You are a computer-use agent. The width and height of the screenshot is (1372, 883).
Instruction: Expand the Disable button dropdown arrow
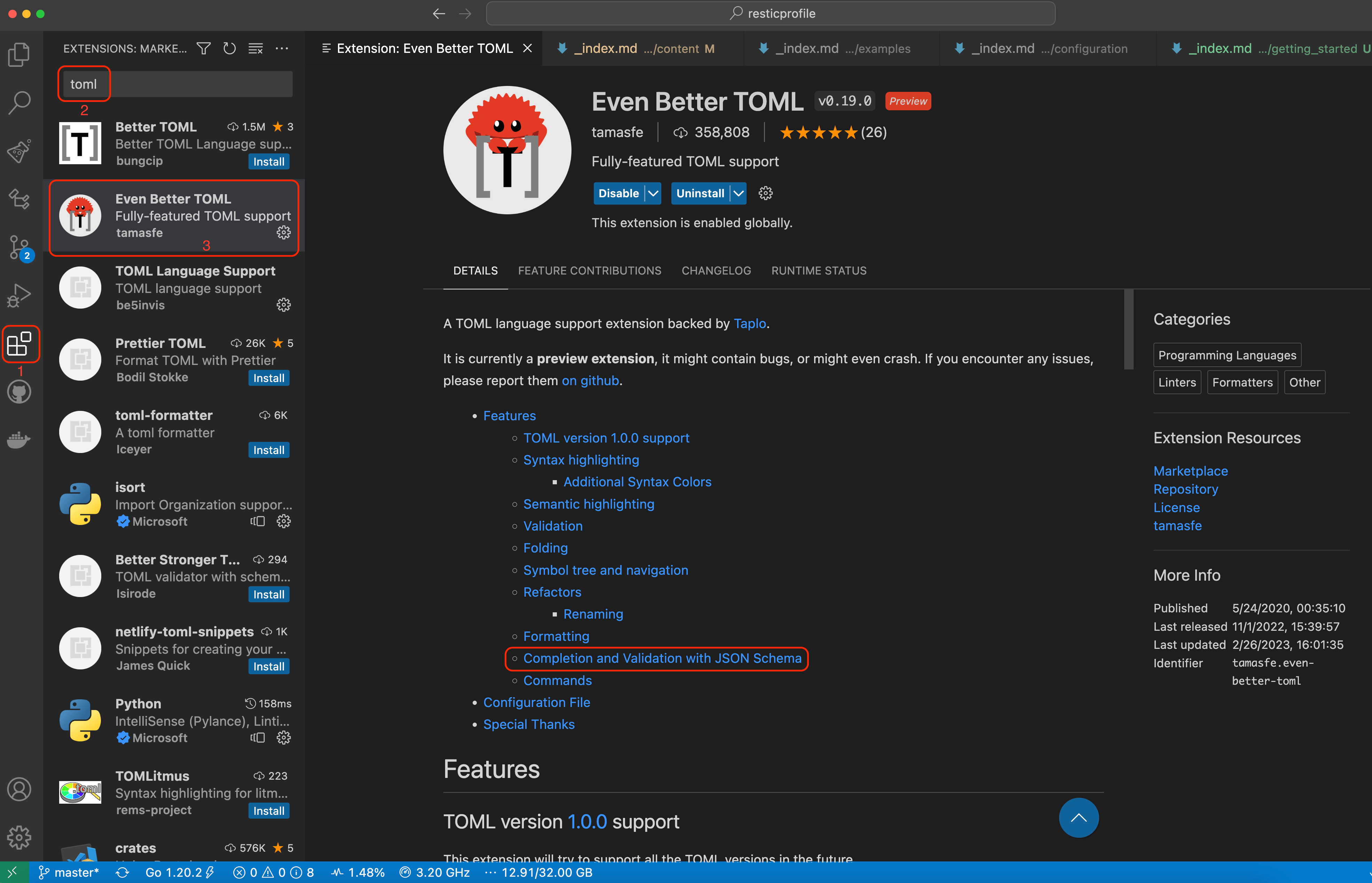653,193
